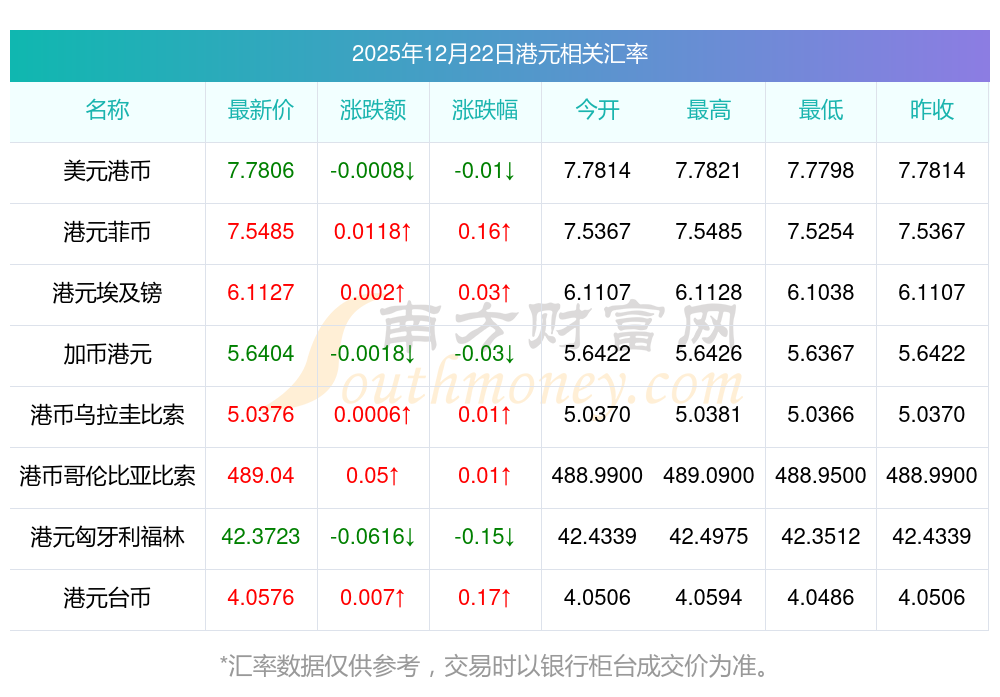Select the 港元菲币 row name
The image size is (1000, 697).
(x=107, y=232)
